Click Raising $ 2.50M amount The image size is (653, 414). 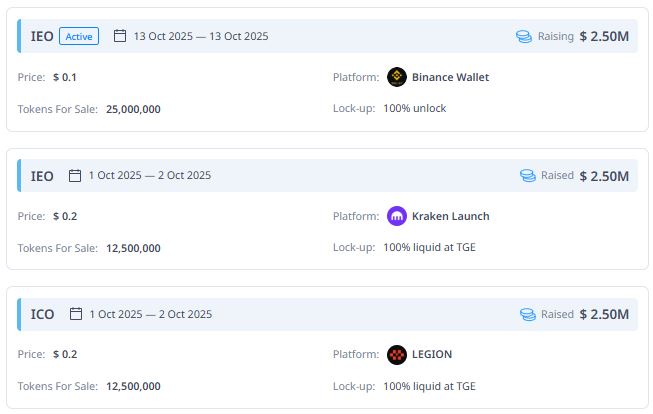(603, 36)
